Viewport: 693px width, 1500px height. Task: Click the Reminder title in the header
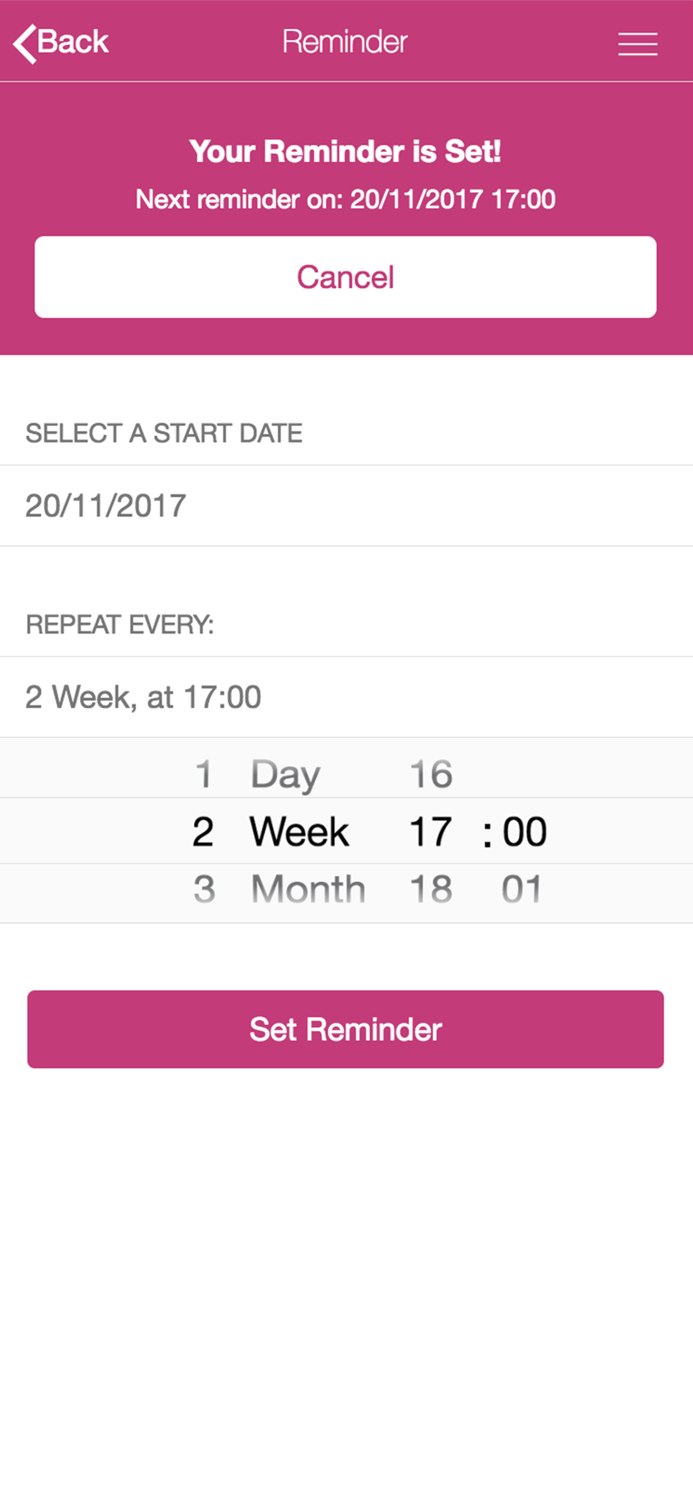point(345,42)
